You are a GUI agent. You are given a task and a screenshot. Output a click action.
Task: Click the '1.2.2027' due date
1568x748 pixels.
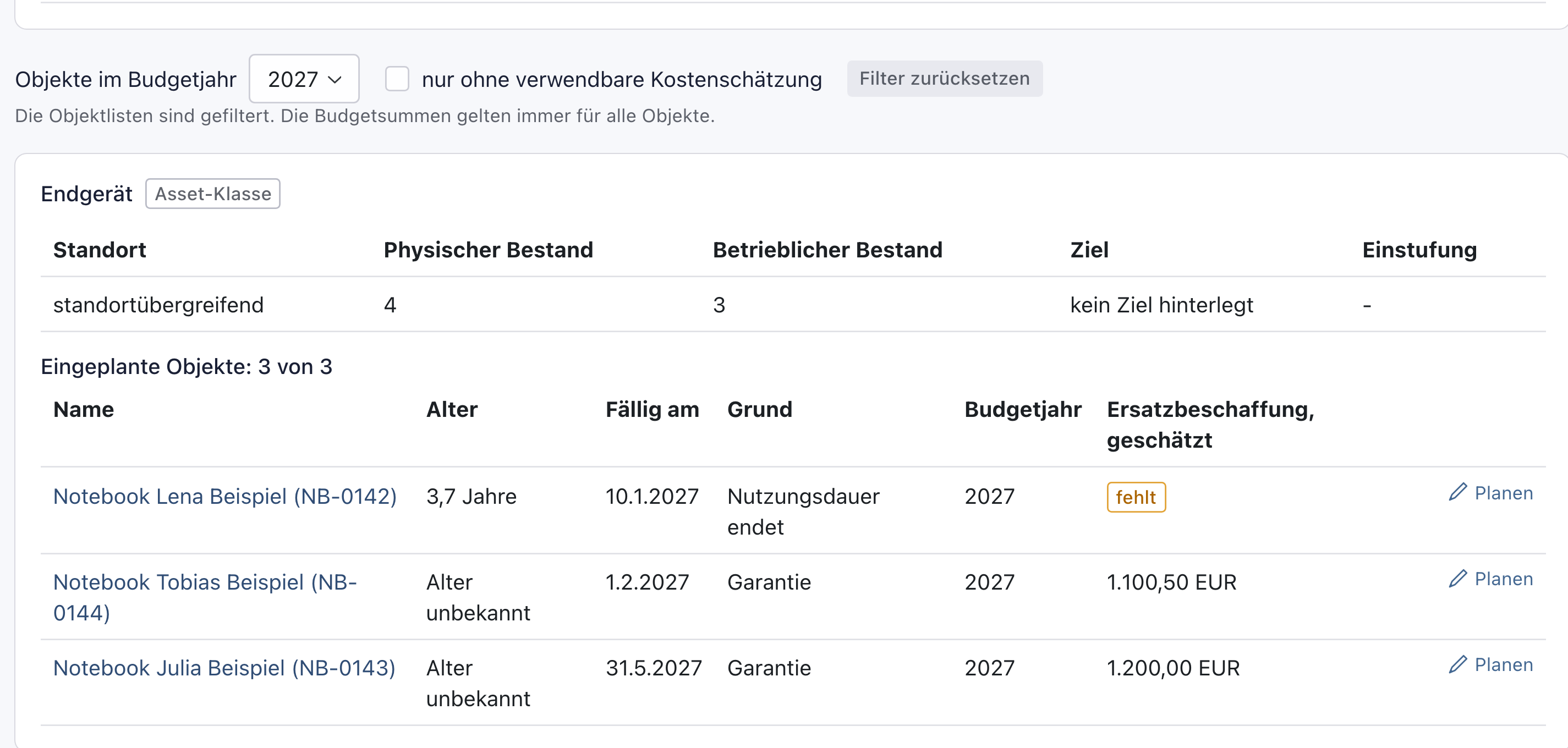point(647,582)
